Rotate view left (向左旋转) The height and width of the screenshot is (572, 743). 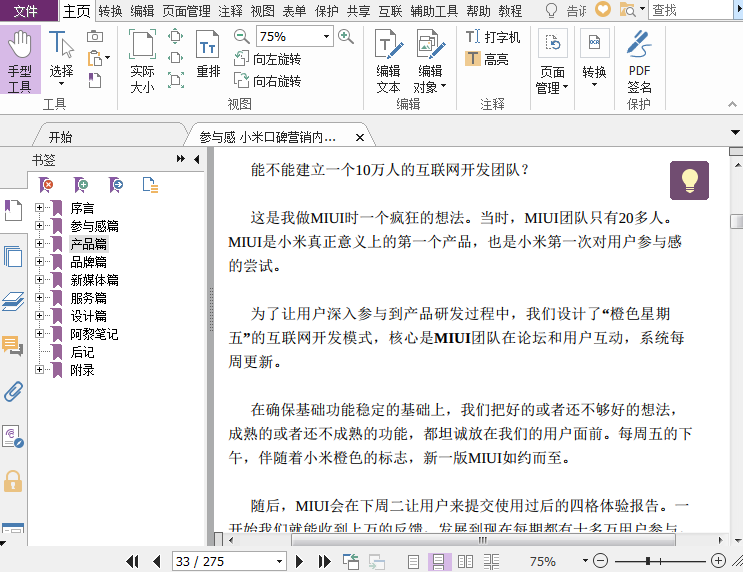(x=268, y=59)
